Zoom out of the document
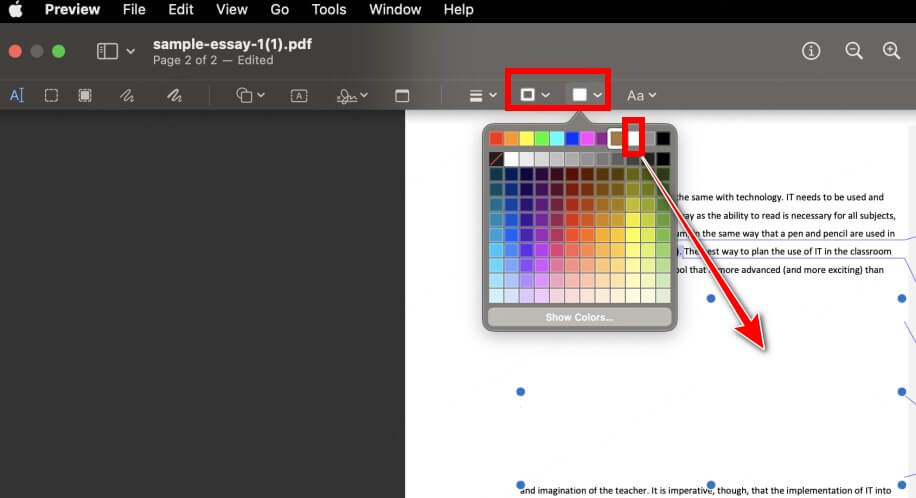Screen dimensions: 916x498 click(x=854, y=51)
